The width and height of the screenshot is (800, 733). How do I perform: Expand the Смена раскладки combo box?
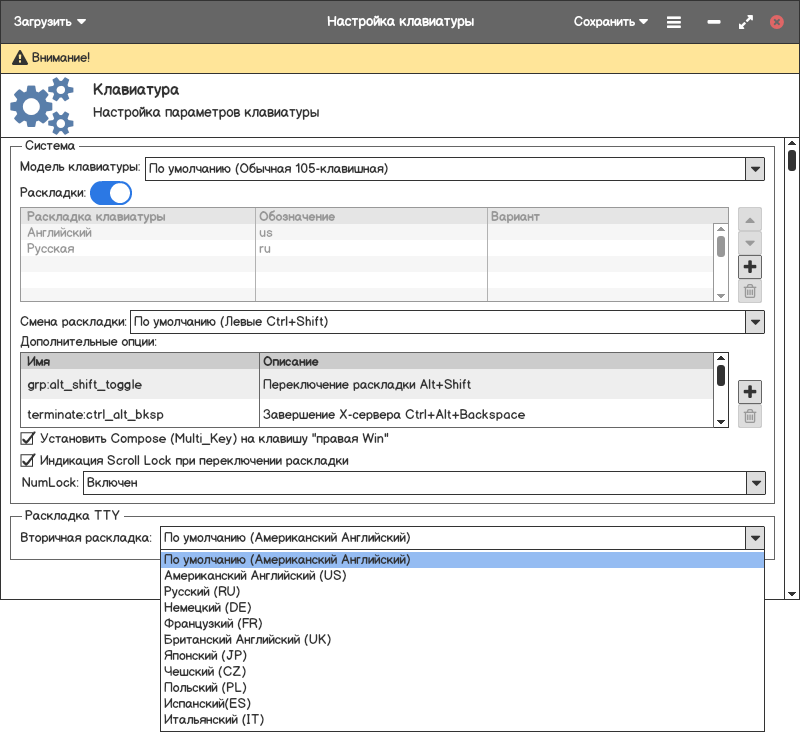pyautogui.click(x=755, y=322)
